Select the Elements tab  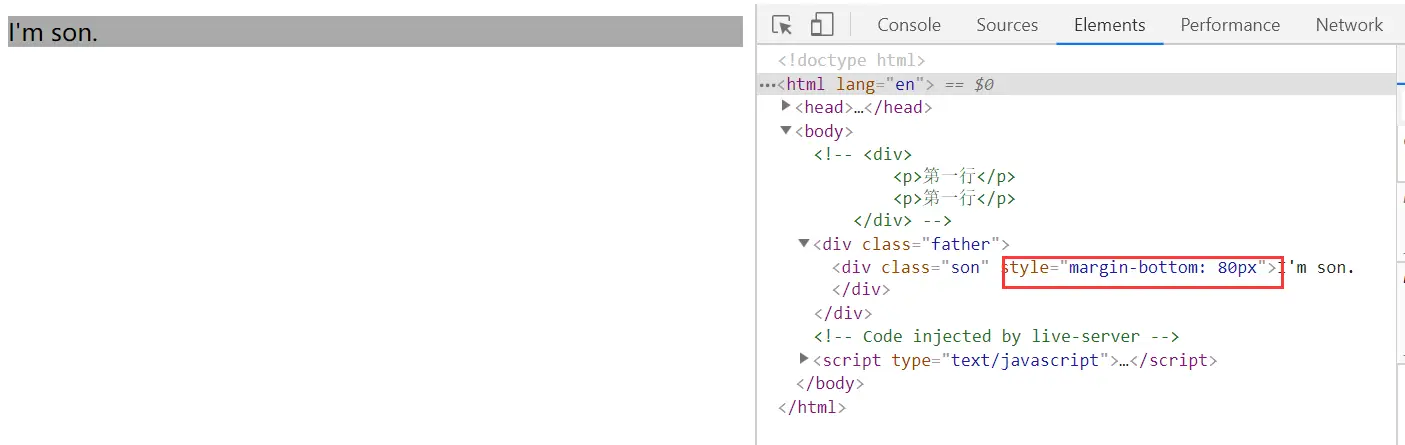point(1109,25)
